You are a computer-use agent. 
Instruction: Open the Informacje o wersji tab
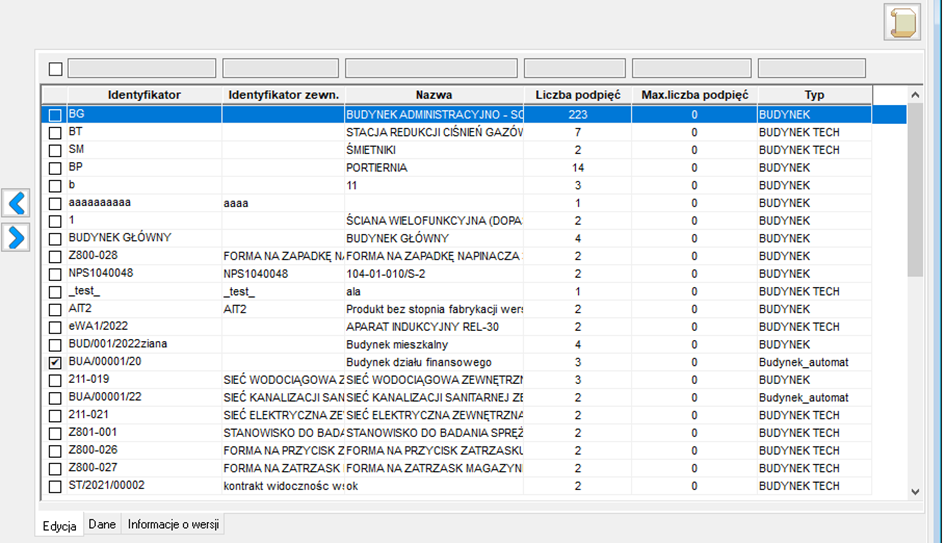pyautogui.click(x=173, y=524)
